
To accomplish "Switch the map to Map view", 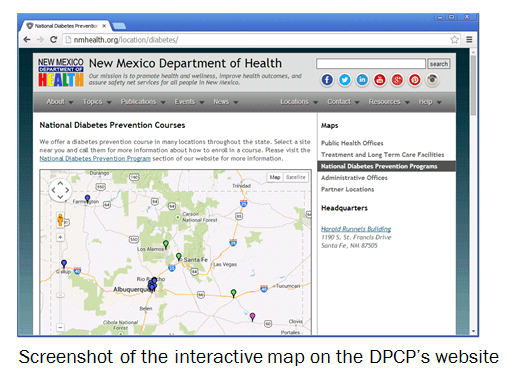I will pos(275,177).
